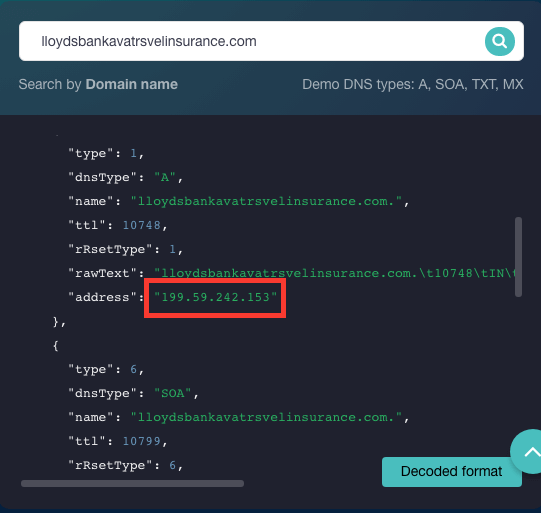Click the vertical scrollbar in JSON panel
The width and height of the screenshot is (541, 513).
coord(518,257)
